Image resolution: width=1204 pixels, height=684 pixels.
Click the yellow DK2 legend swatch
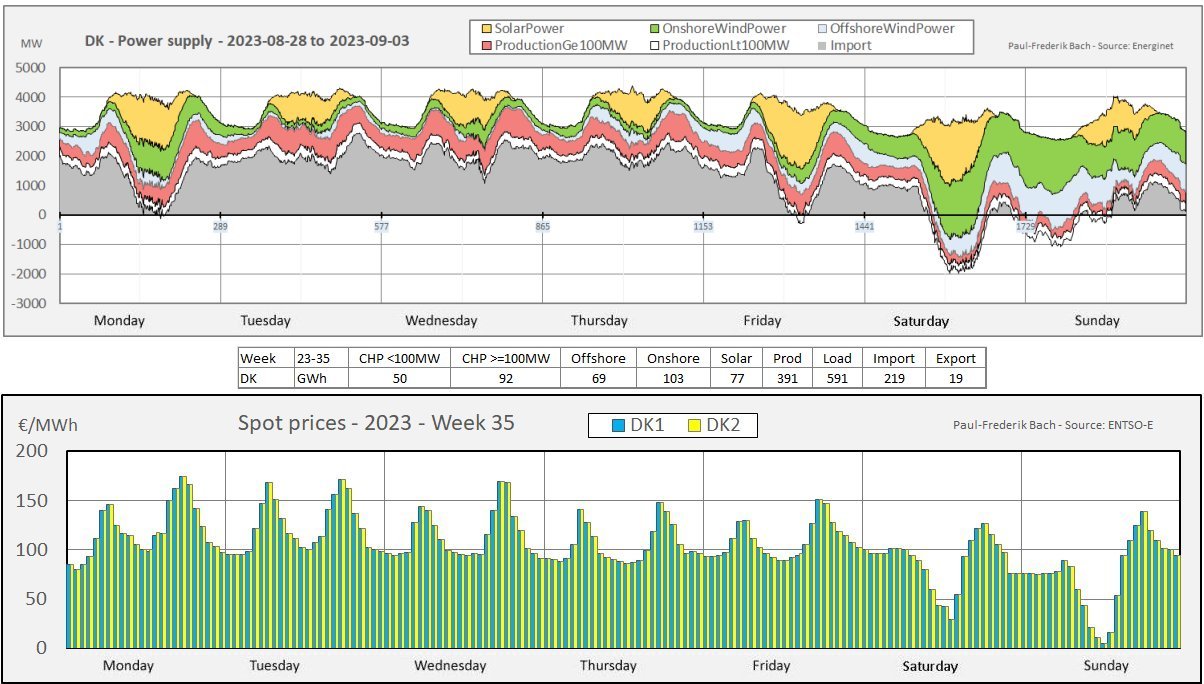[x=695, y=426]
